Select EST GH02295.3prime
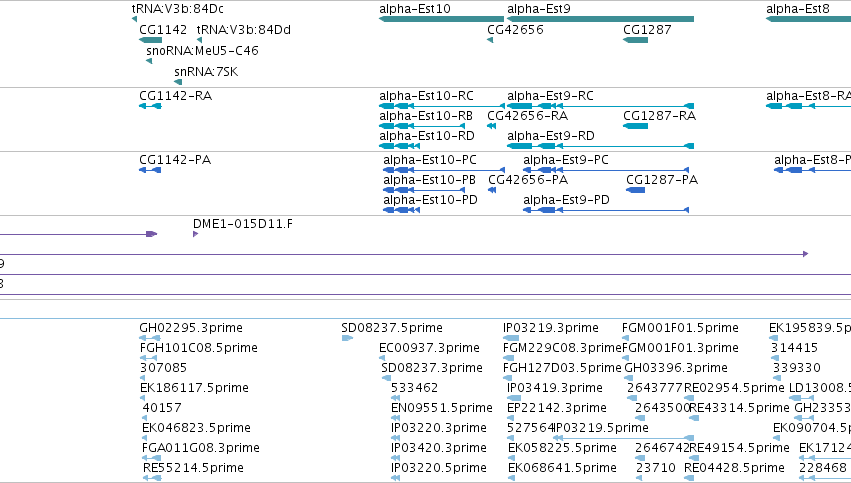 click(x=191, y=328)
